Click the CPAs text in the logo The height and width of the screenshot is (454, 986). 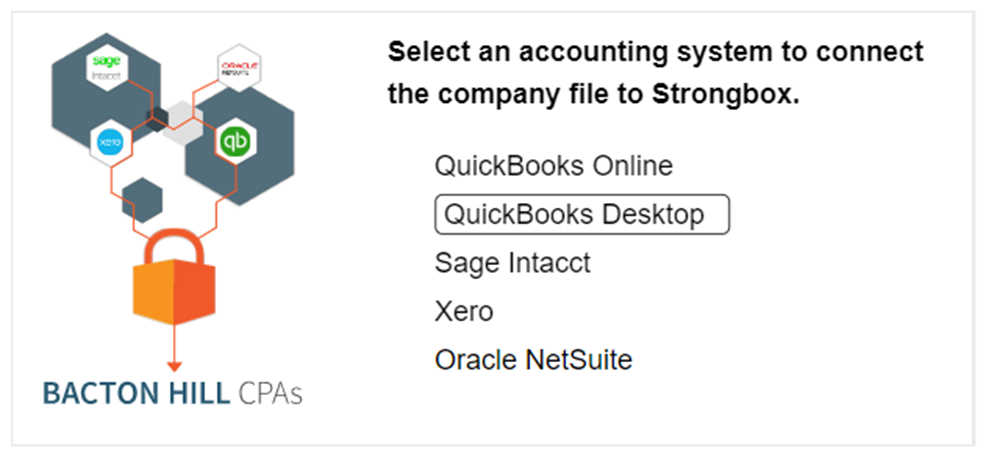[271, 393]
